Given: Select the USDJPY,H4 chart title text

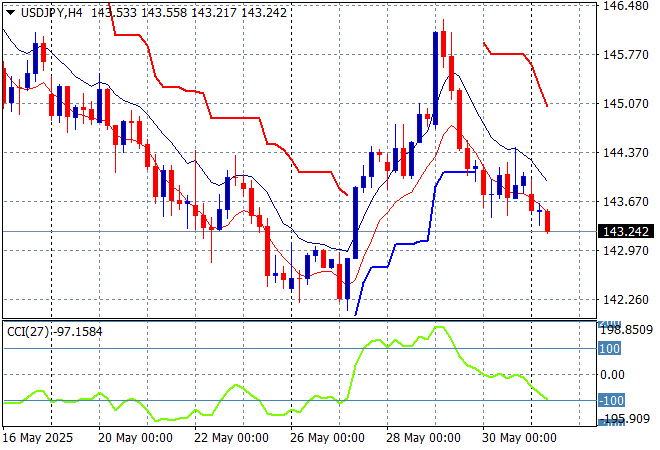Looking at the screenshot, I should point(52,11).
